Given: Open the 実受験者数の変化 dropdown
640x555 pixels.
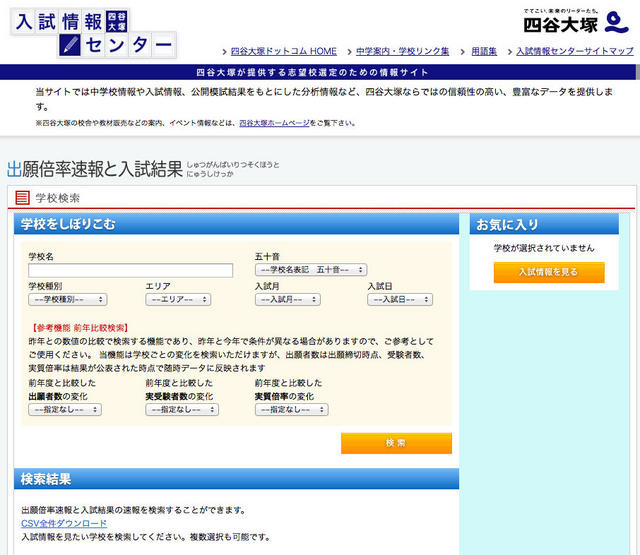Looking at the screenshot, I should (x=182, y=410).
